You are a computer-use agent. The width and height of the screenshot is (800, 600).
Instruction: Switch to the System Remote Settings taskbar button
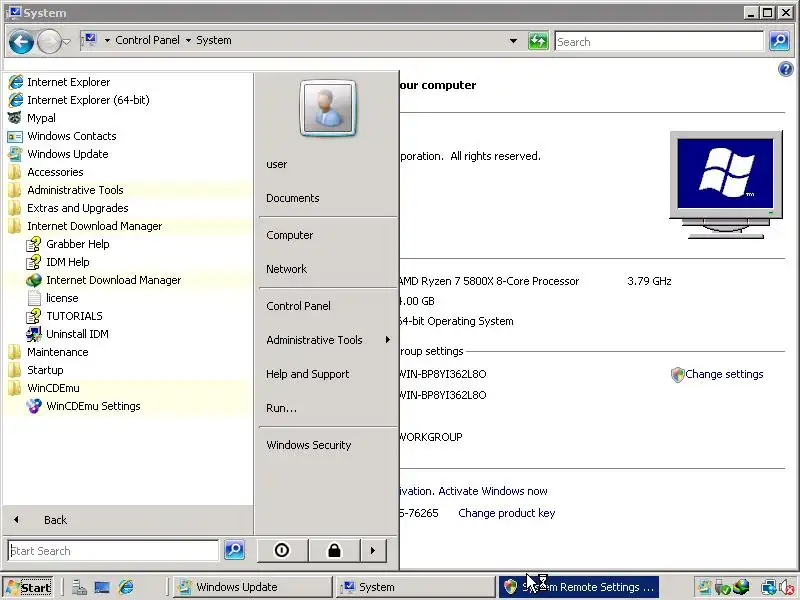(x=579, y=587)
